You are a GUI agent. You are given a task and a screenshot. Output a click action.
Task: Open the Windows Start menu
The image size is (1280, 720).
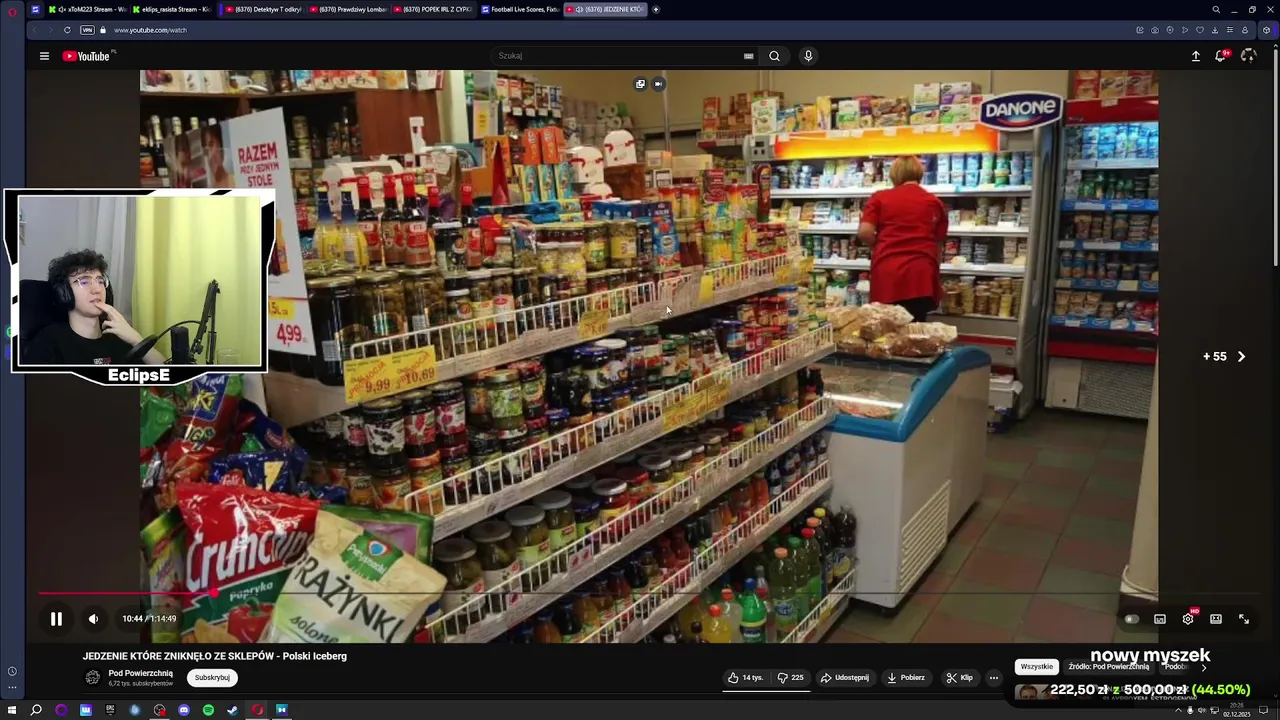12,710
